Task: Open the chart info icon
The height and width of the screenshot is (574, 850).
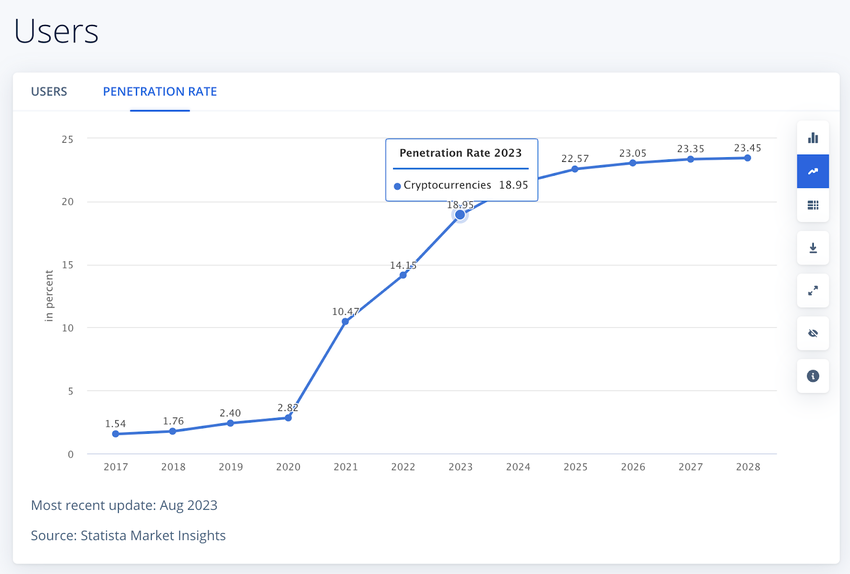Action: pos(812,376)
